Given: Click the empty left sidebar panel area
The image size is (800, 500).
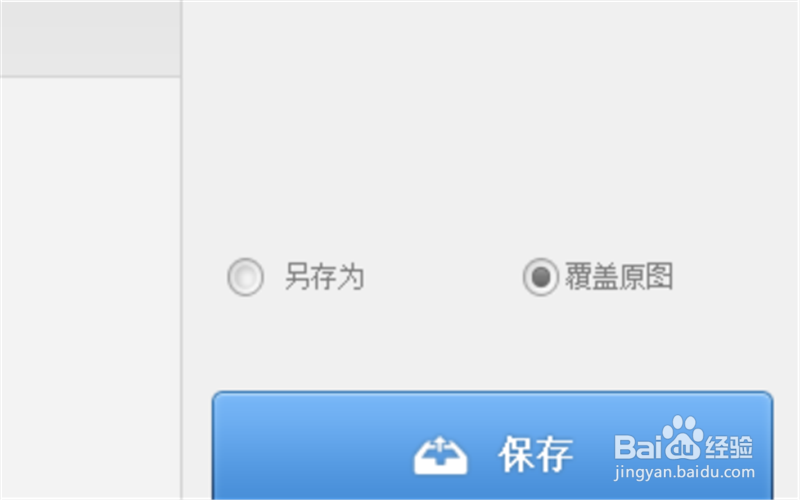Looking at the screenshot, I should [x=90, y=288].
